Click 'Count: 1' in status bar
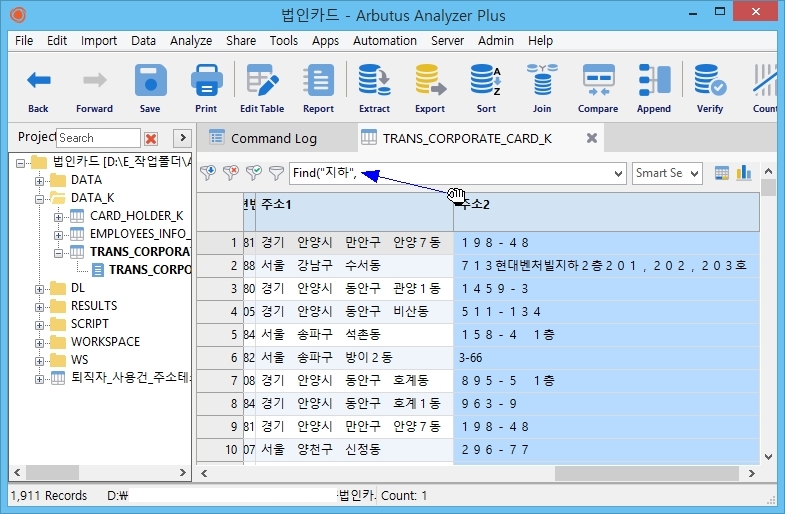 (404, 495)
